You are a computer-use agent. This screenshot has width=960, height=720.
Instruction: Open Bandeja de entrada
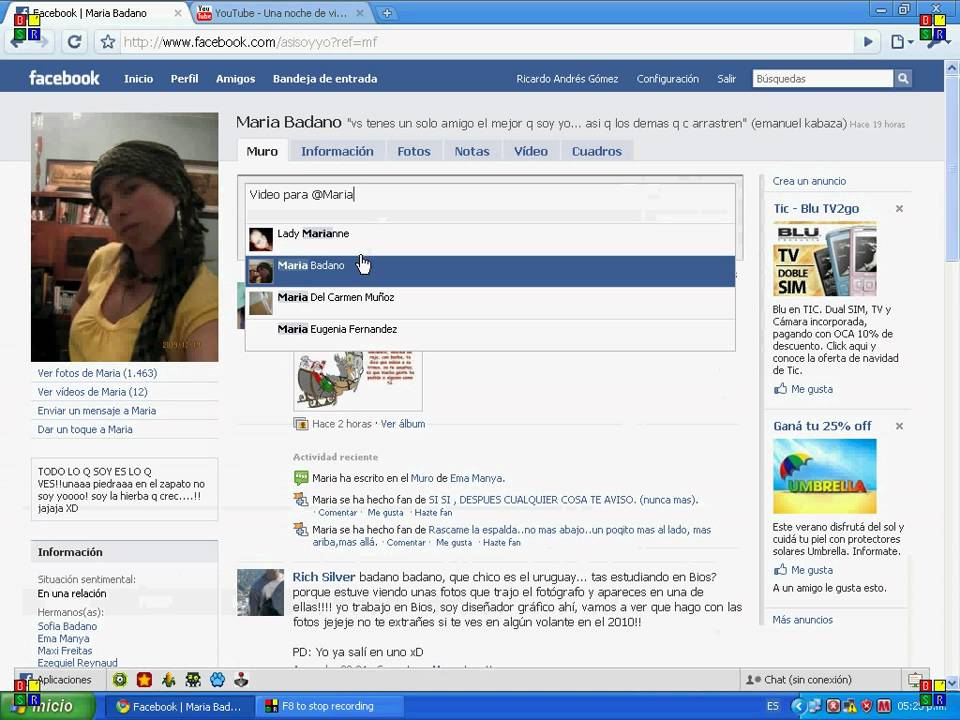325,78
